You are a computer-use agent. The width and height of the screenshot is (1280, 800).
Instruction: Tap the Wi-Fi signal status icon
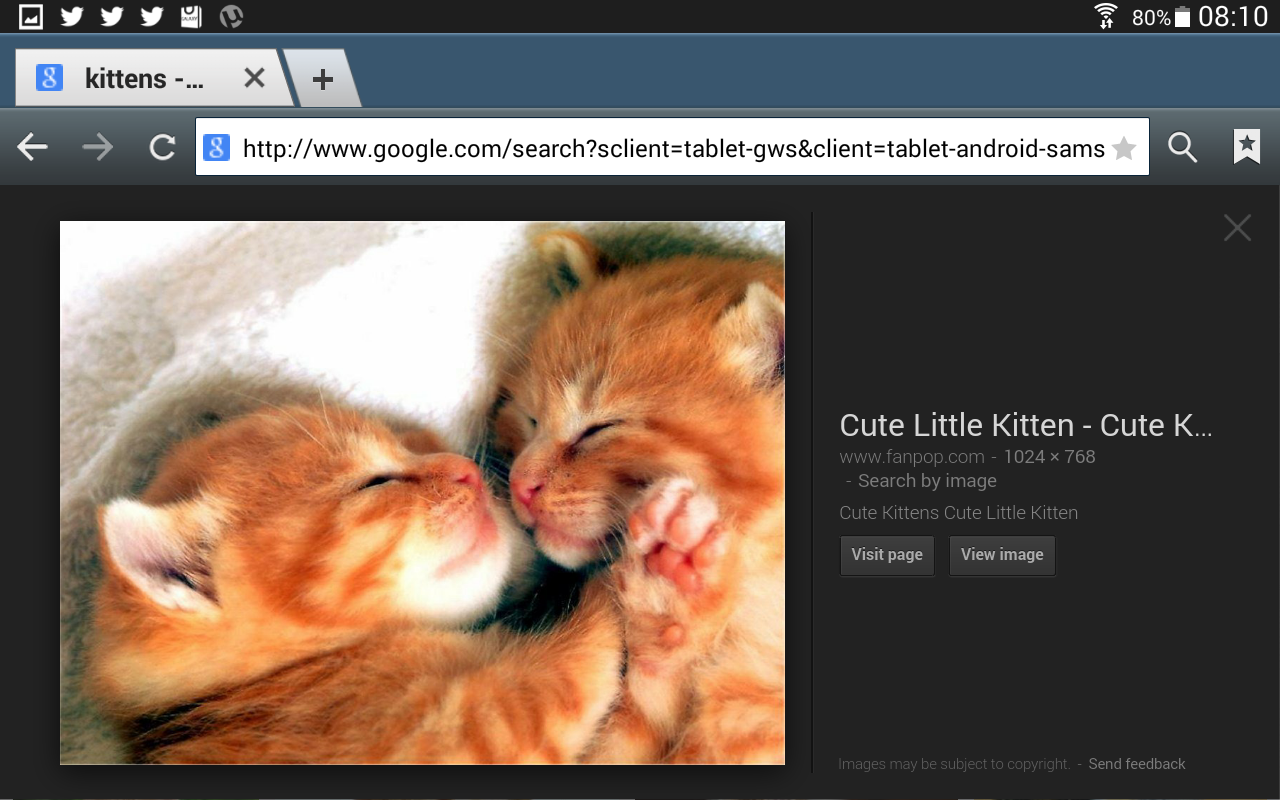[x=1106, y=16]
